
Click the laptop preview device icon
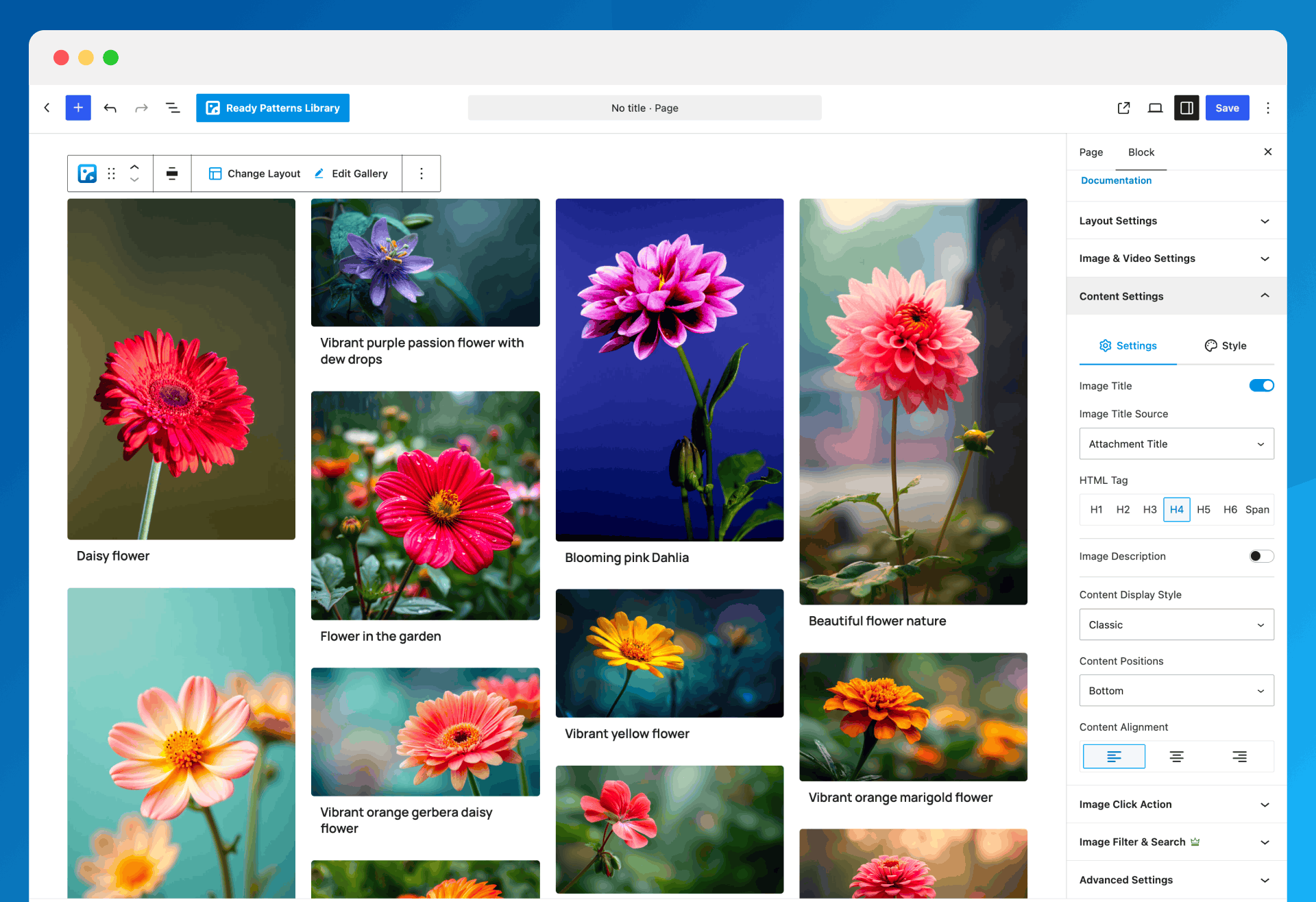point(1155,108)
